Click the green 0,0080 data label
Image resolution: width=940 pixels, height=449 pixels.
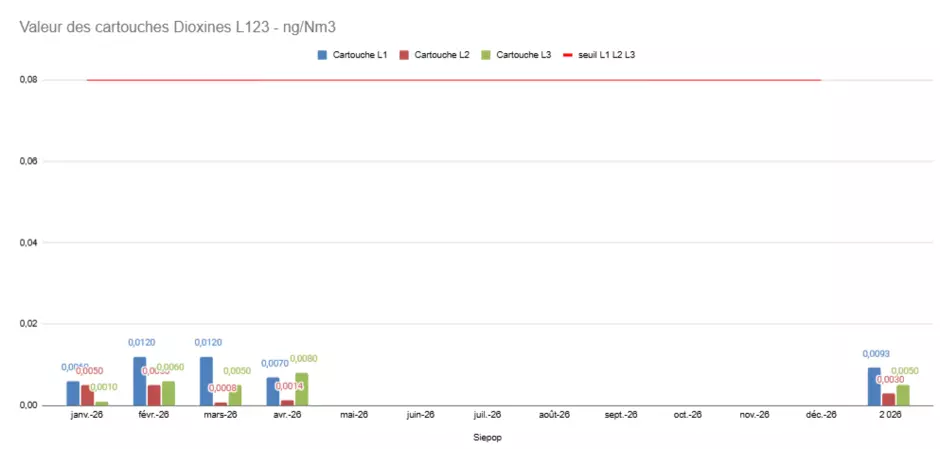tap(303, 358)
